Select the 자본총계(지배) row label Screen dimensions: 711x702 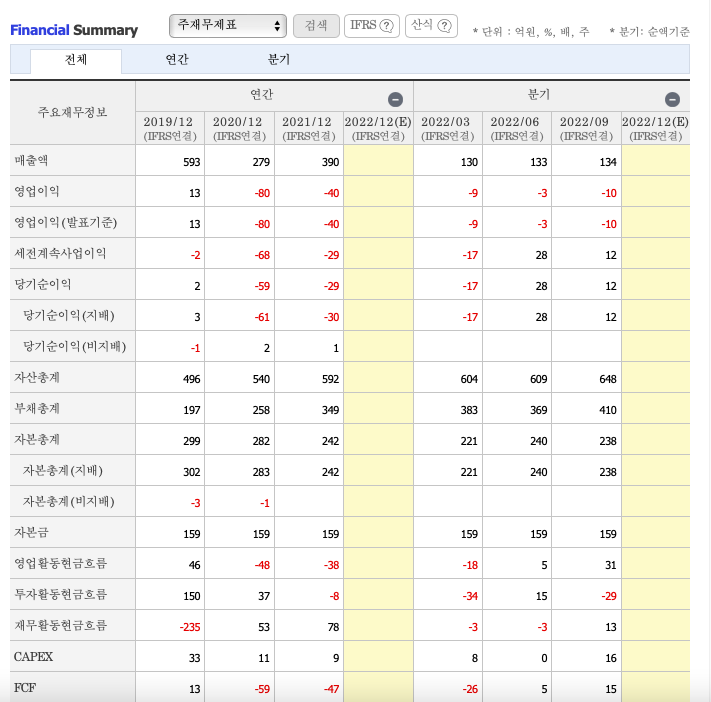(63, 470)
